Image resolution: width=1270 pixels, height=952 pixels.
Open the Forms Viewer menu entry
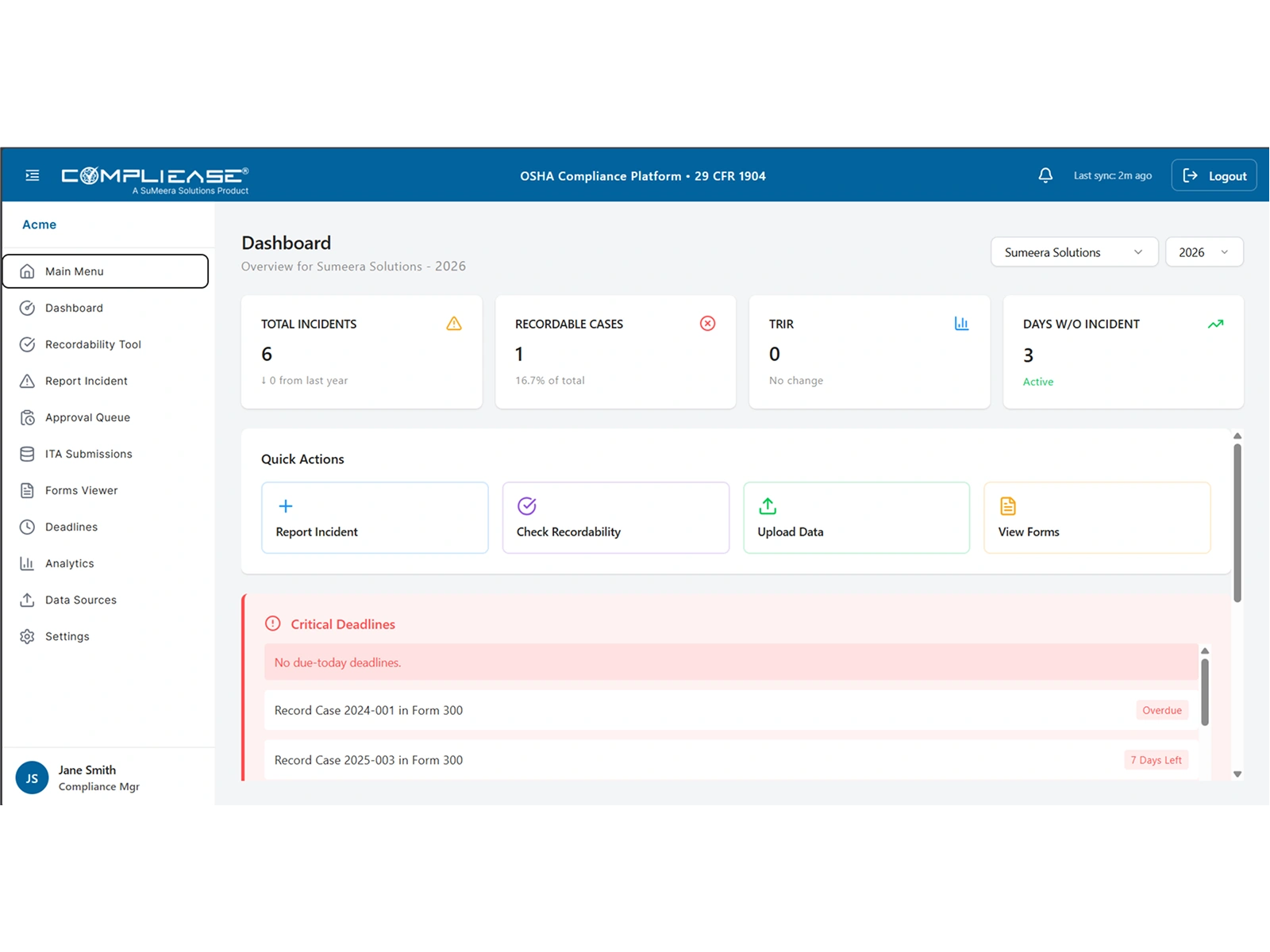click(x=81, y=490)
